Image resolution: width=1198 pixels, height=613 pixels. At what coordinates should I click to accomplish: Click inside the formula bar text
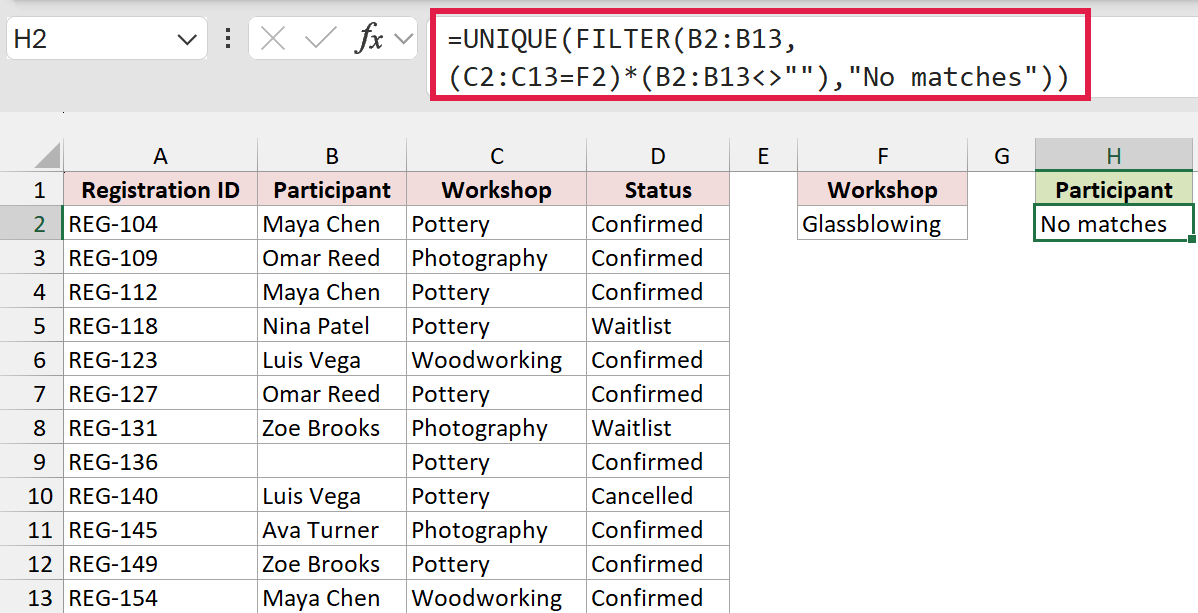coord(759,57)
